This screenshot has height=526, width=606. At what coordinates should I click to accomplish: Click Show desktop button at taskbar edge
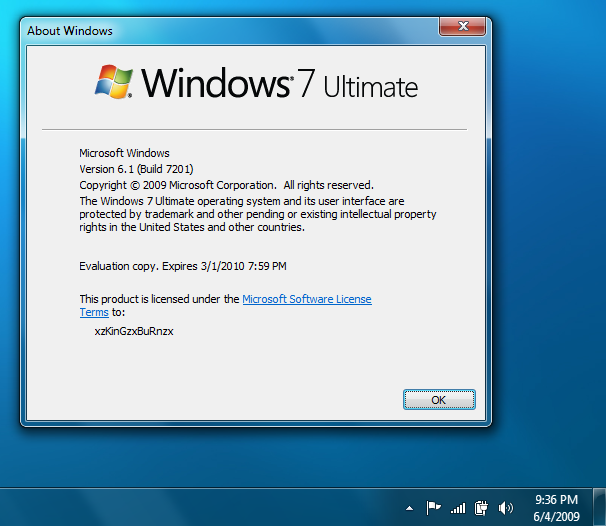tap(599, 507)
